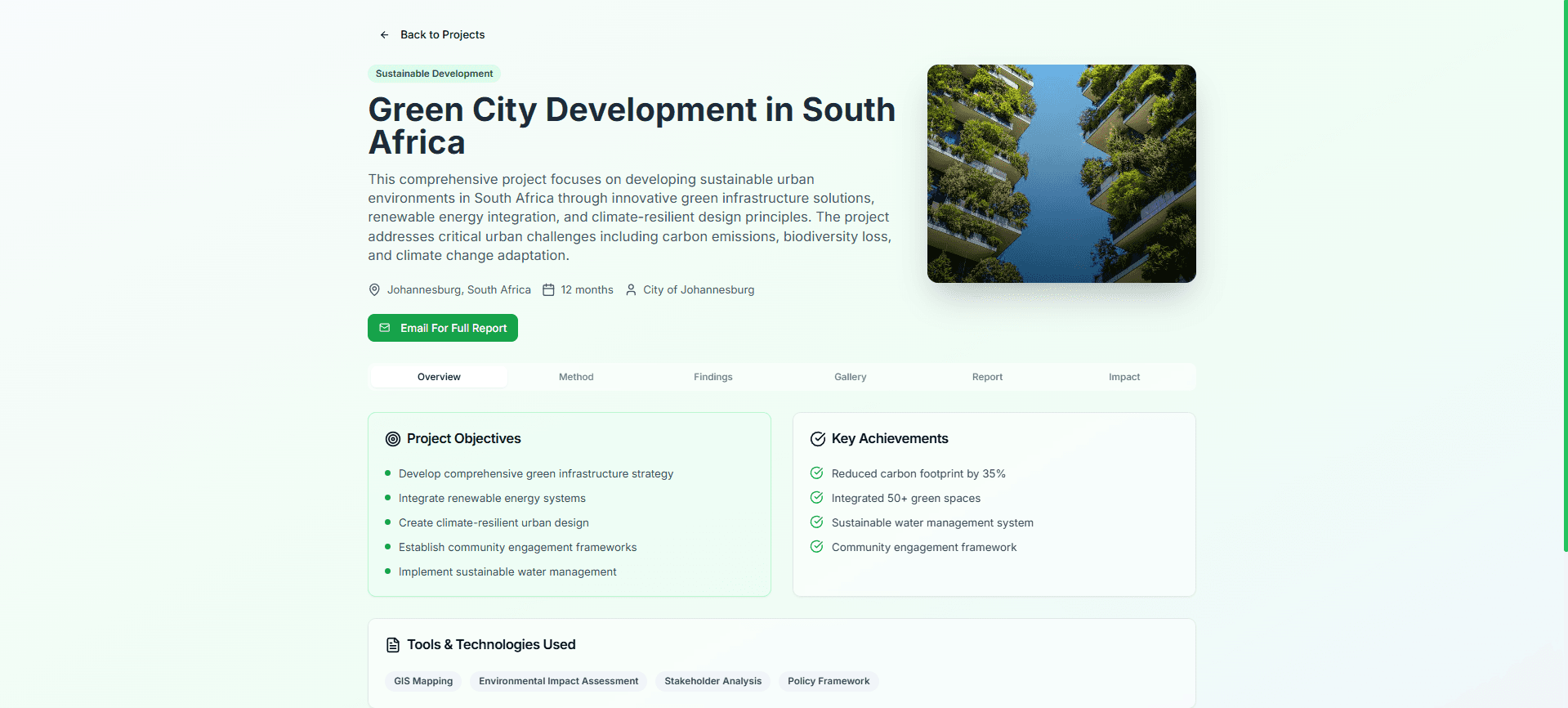Select the Policy Framework tag

pos(829,681)
